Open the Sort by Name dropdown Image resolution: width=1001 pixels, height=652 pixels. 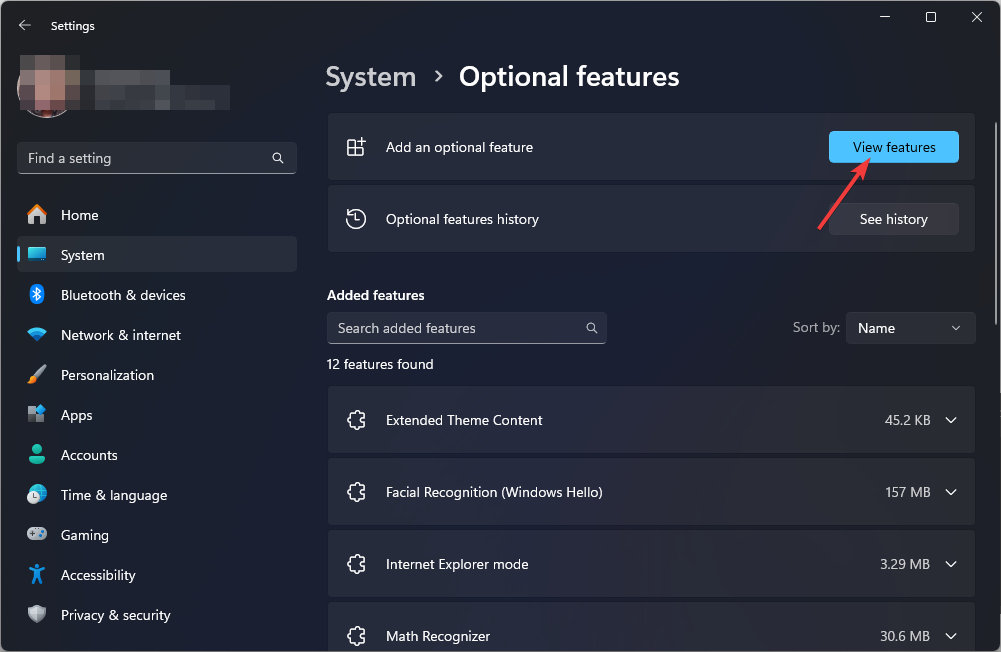pos(910,328)
